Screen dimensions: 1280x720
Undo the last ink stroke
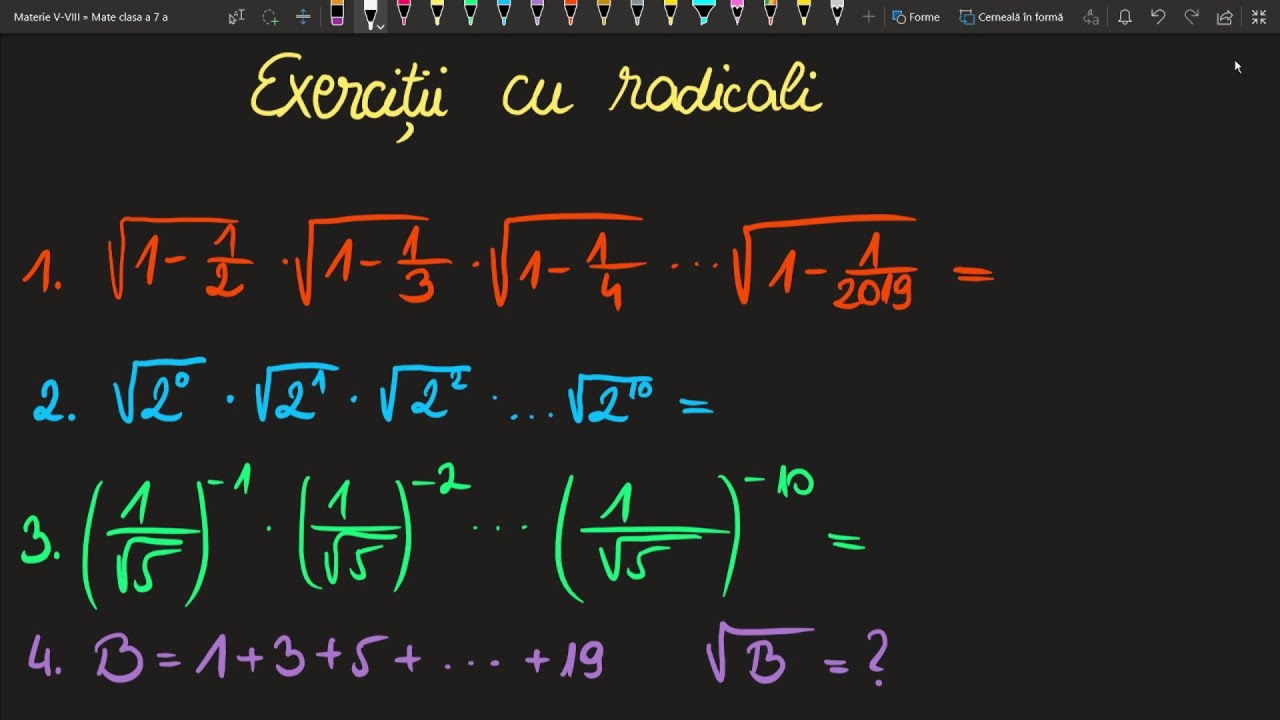tap(1158, 17)
